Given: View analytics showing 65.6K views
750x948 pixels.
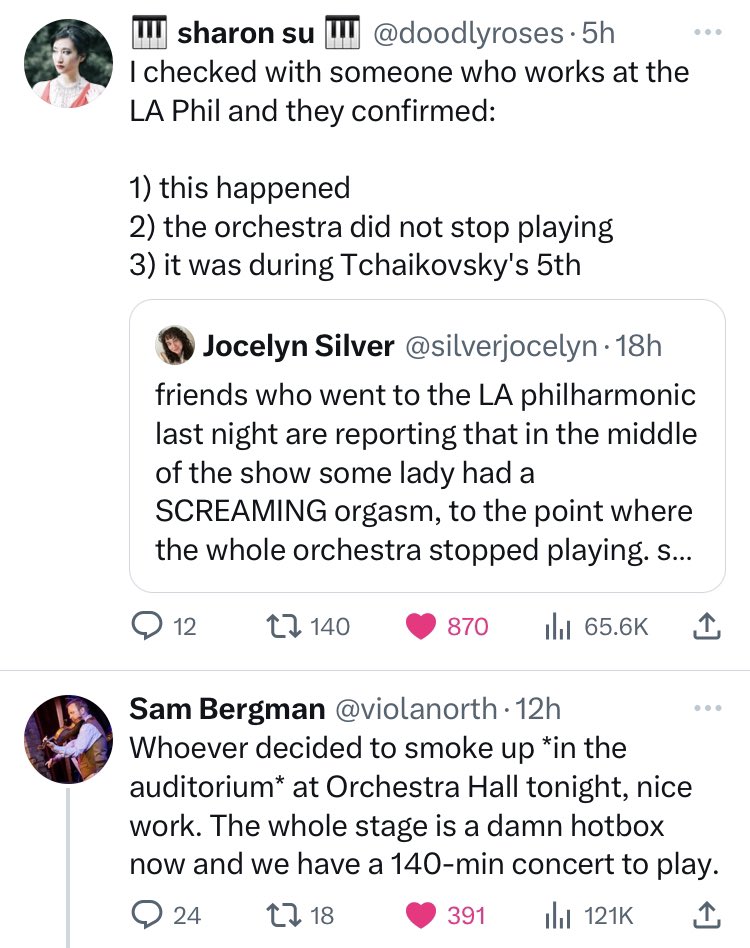Looking at the screenshot, I should [x=596, y=627].
